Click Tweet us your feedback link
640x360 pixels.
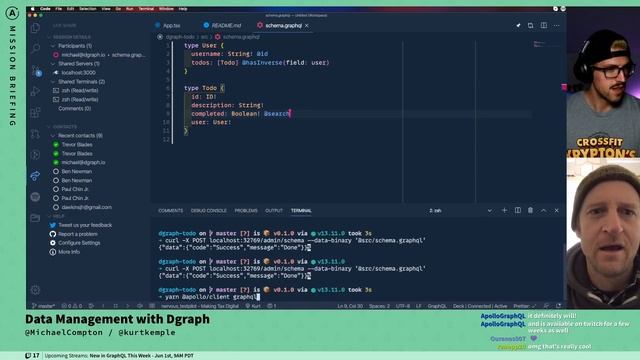[85, 225]
